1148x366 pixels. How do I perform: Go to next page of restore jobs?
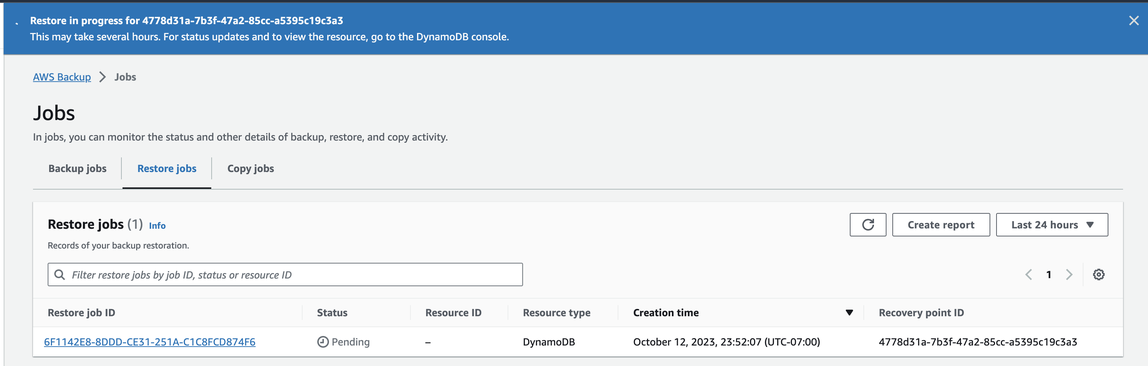point(1069,274)
